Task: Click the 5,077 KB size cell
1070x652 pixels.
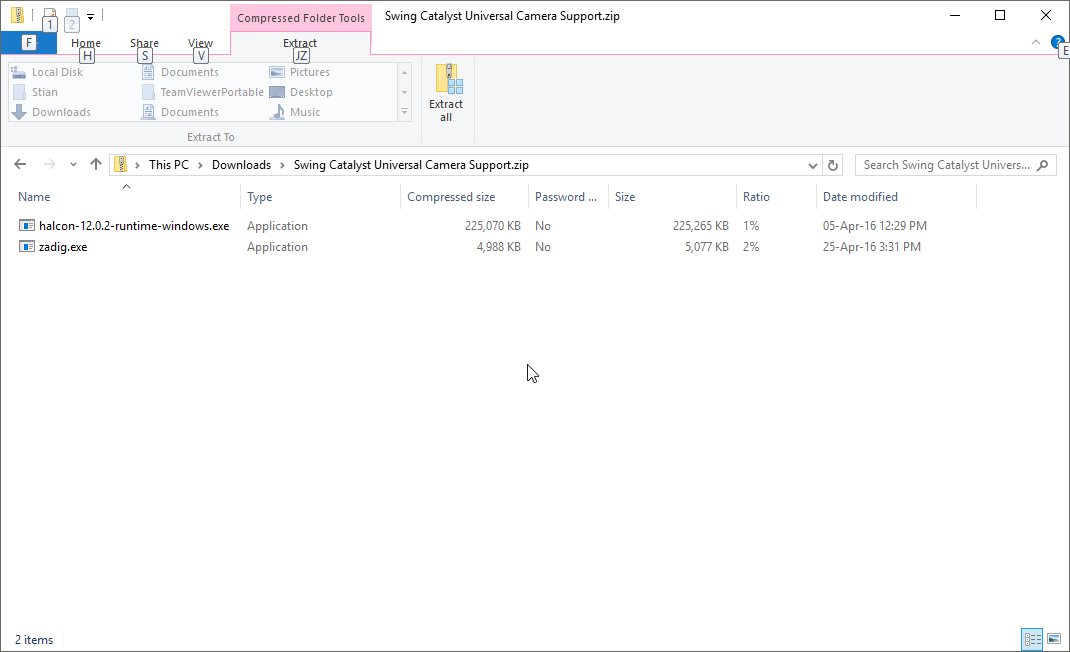Action: (x=707, y=247)
